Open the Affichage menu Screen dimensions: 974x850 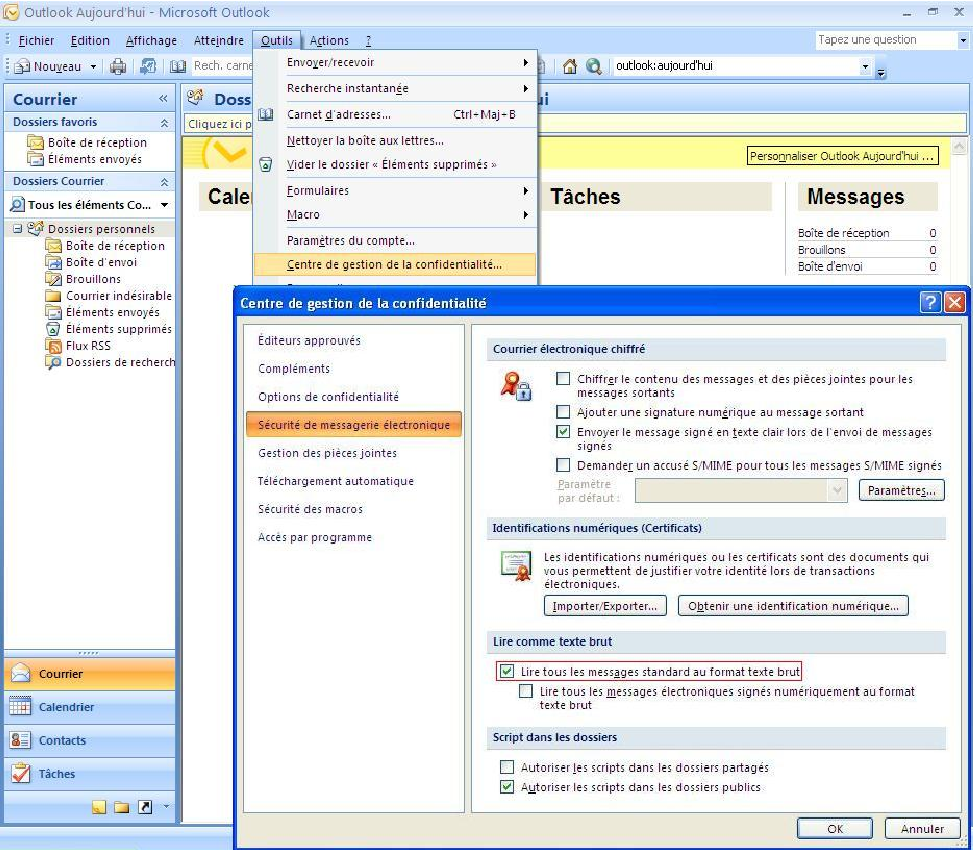[x=151, y=41]
